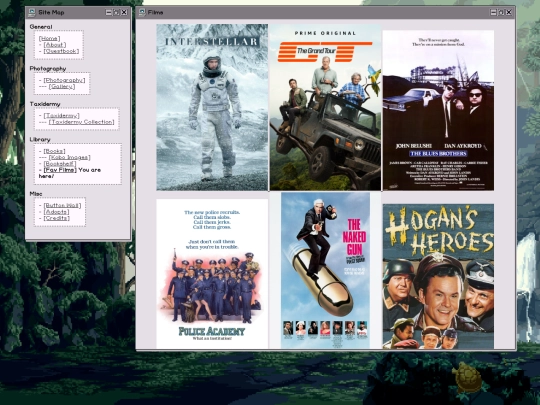Minimize the Site Map window
Viewport: 540px width, 405px height.
[x=108, y=12]
